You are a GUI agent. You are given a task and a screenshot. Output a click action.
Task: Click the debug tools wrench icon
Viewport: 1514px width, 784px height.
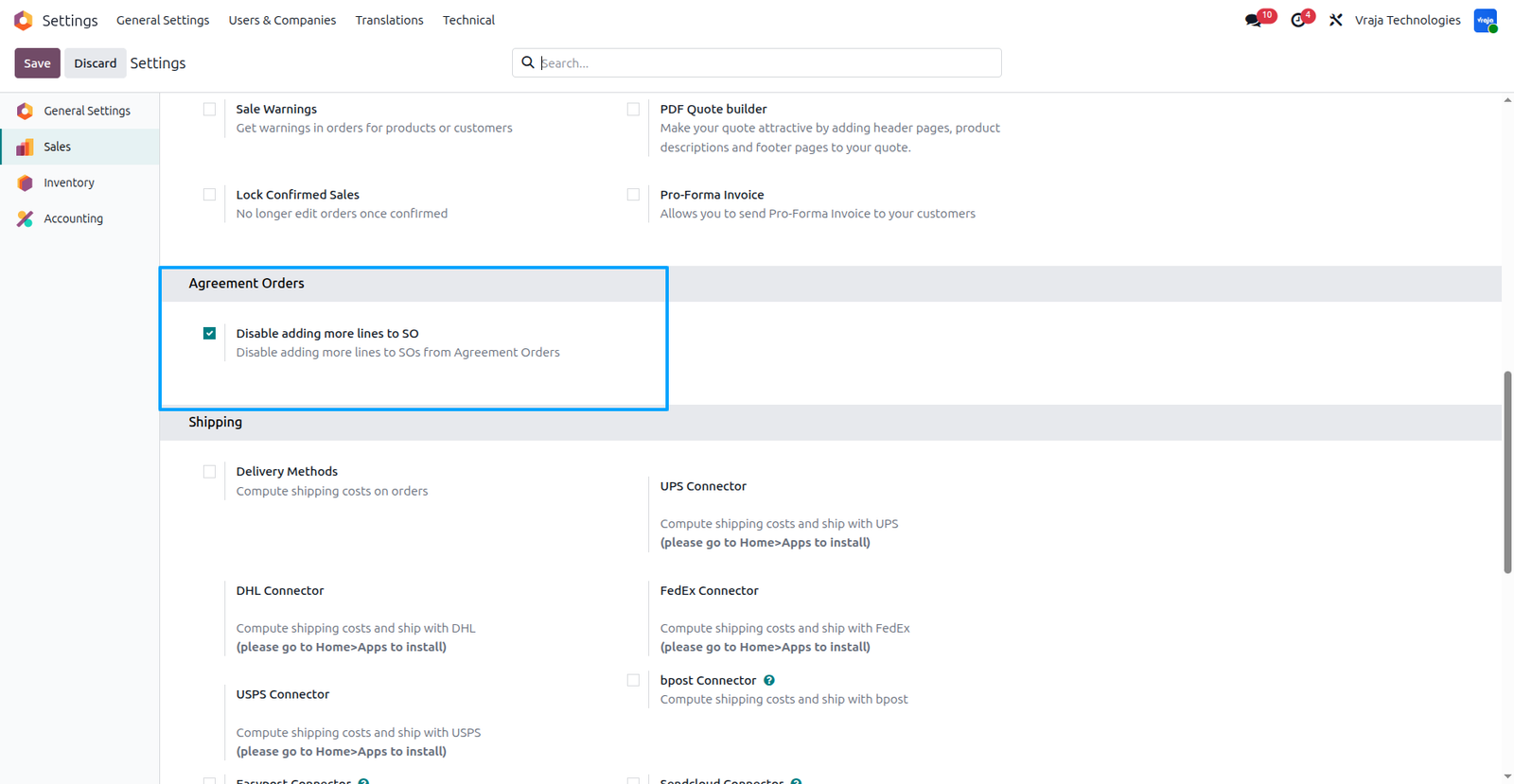[1336, 20]
